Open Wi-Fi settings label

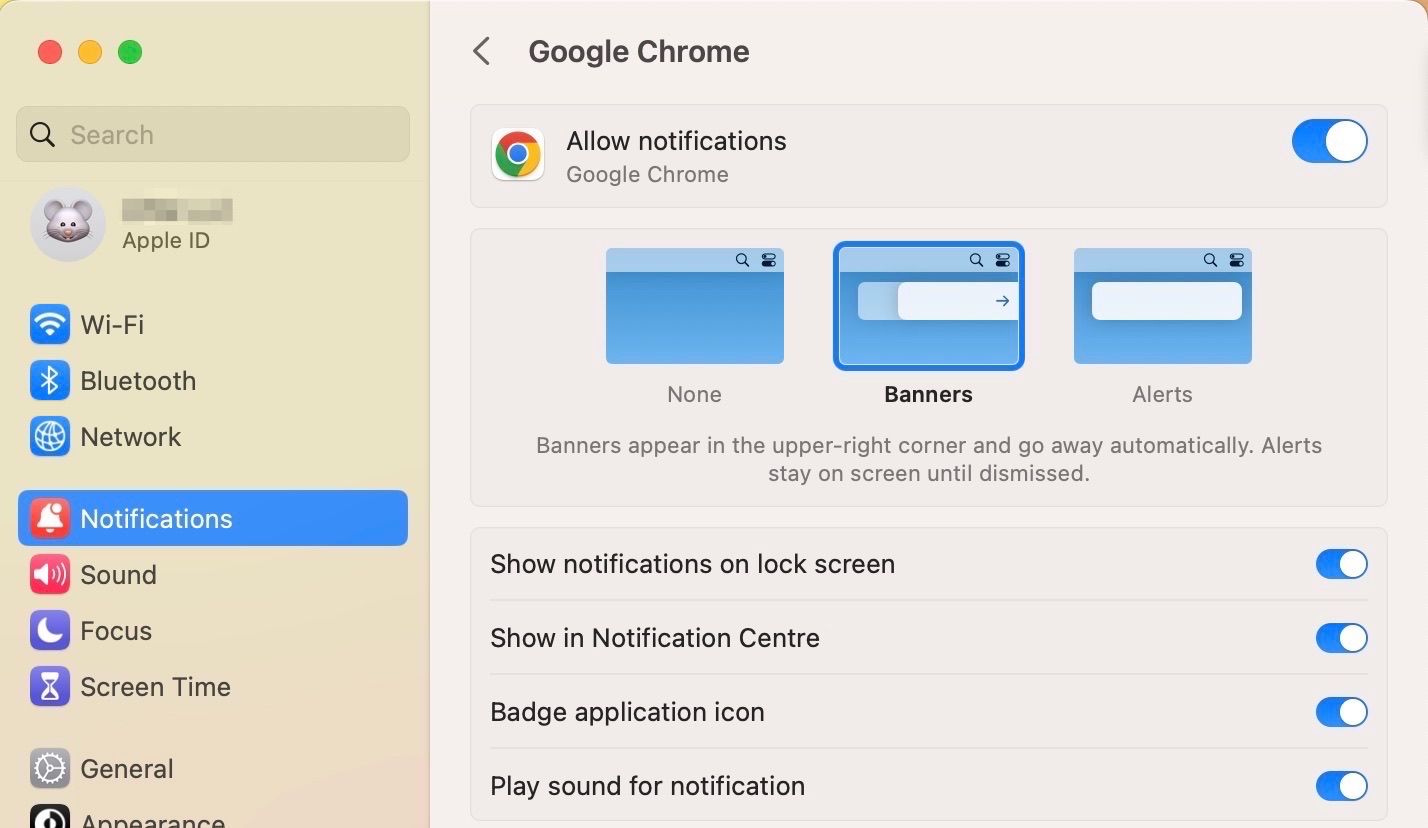[112, 325]
